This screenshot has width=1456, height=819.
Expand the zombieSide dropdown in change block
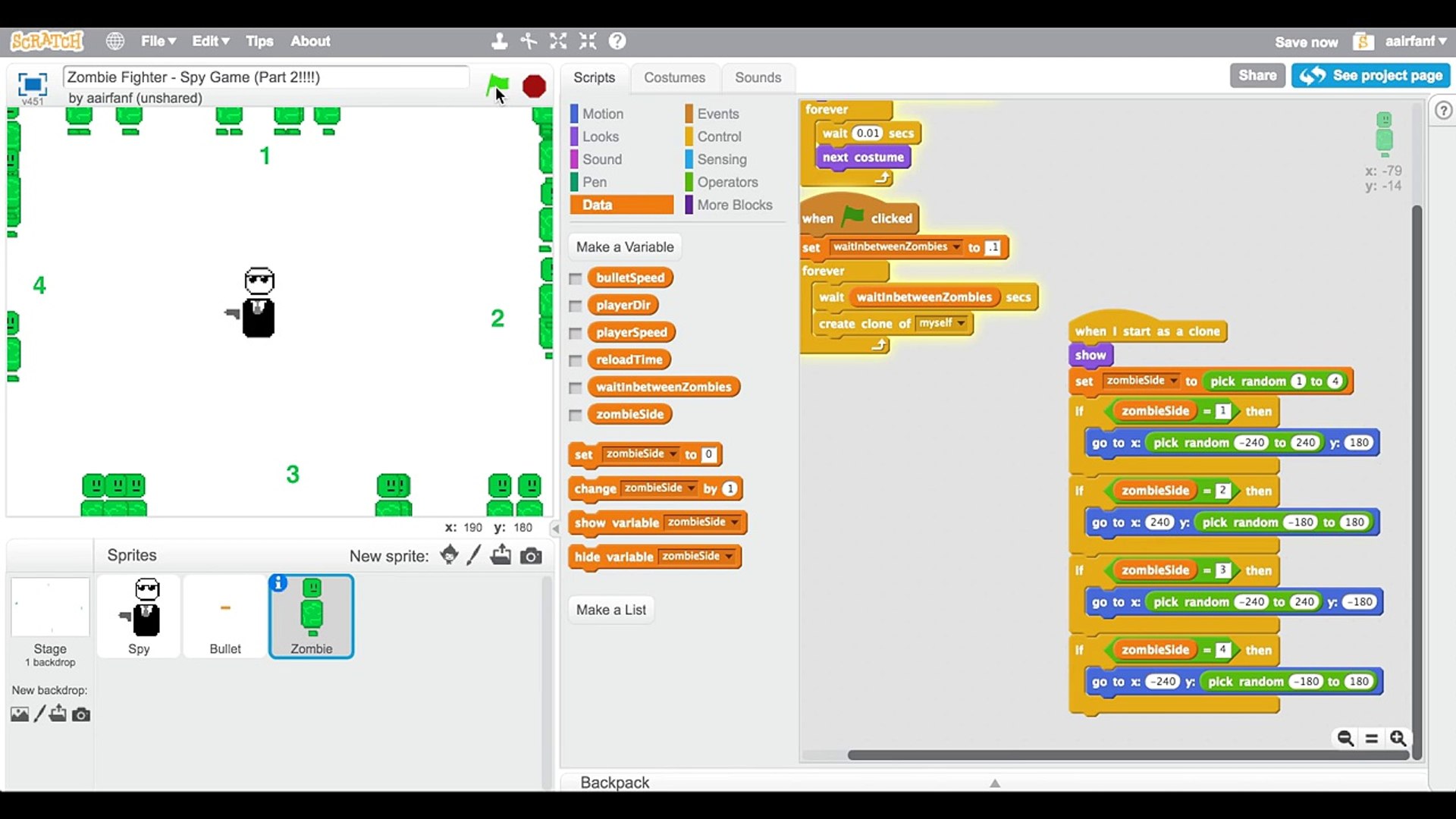coord(690,488)
